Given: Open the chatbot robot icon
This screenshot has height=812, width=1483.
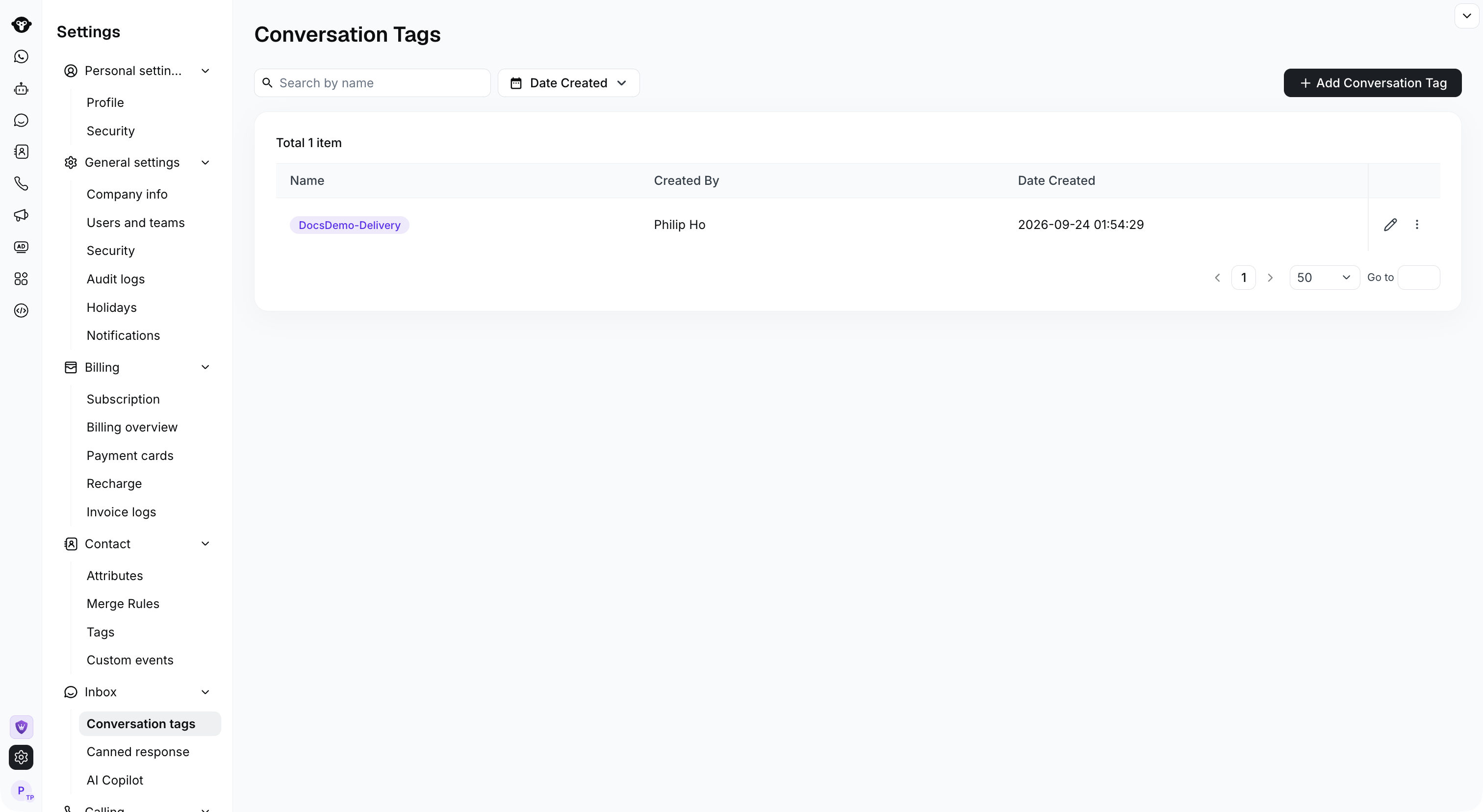Looking at the screenshot, I should pyautogui.click(x=21, y=89).
